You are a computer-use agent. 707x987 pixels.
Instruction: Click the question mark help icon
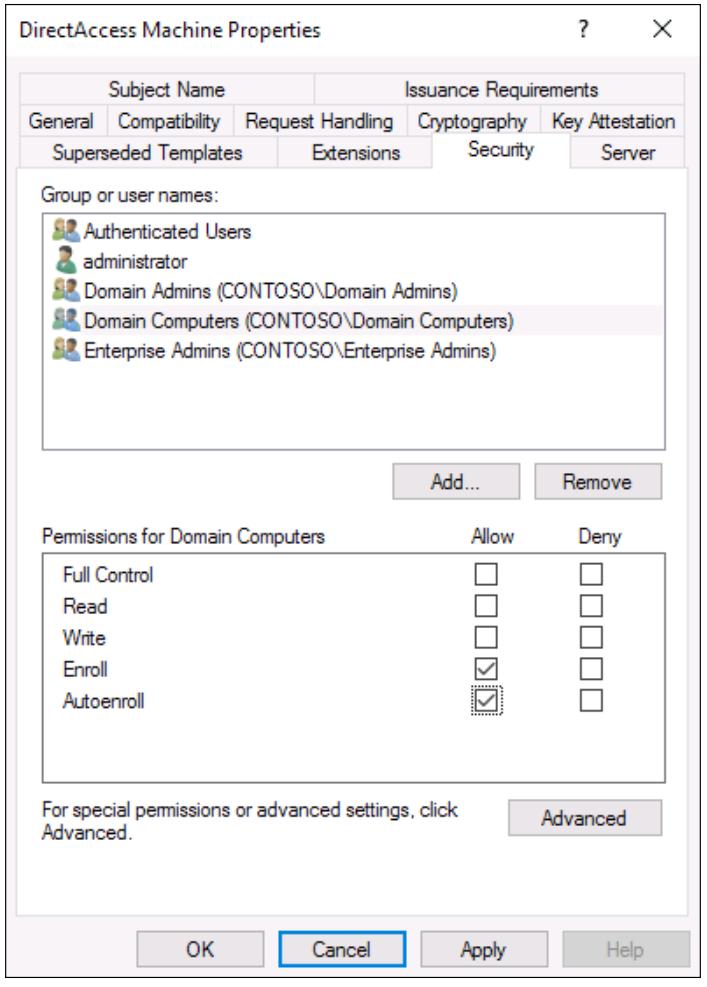[x=584, y=29]
